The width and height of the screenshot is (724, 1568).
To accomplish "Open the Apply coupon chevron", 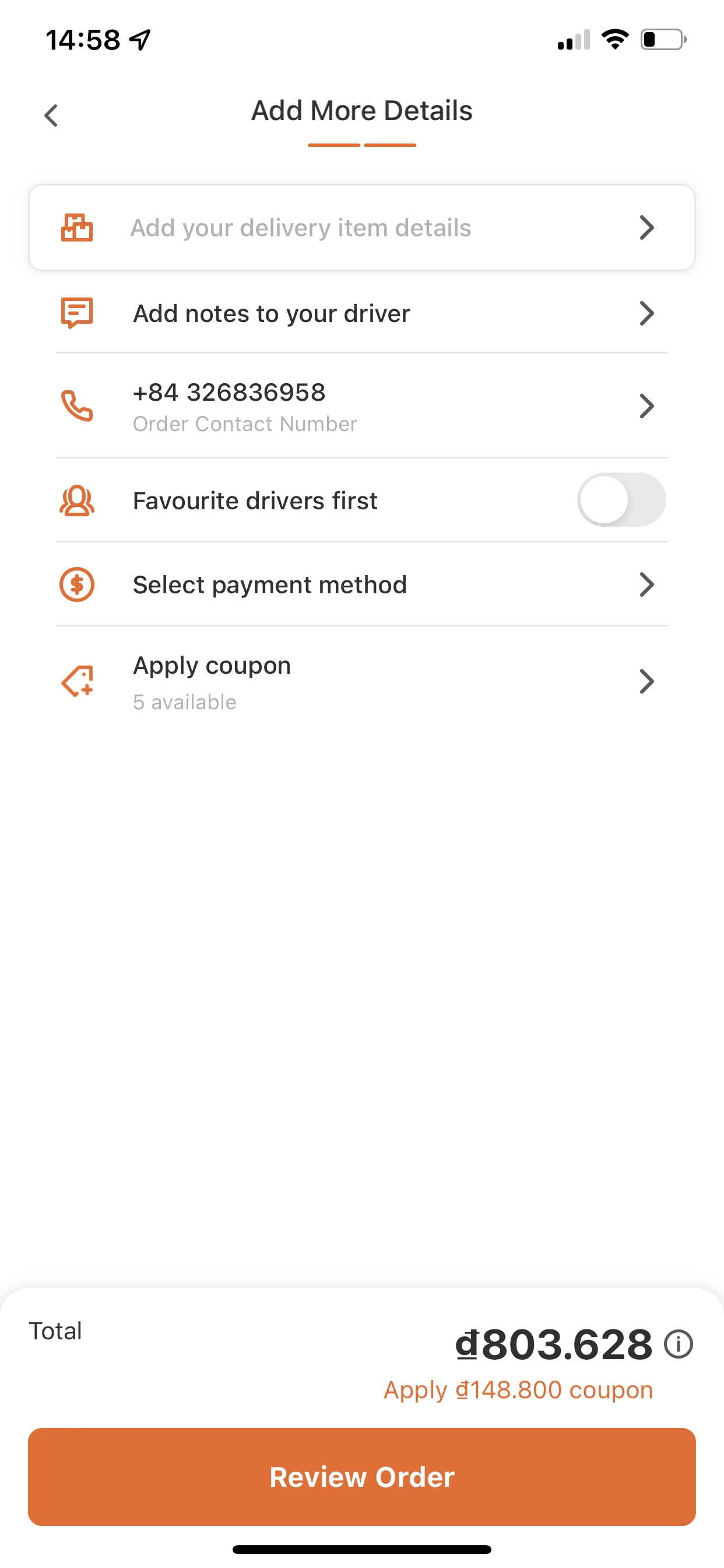I will (x=646, y=681).
